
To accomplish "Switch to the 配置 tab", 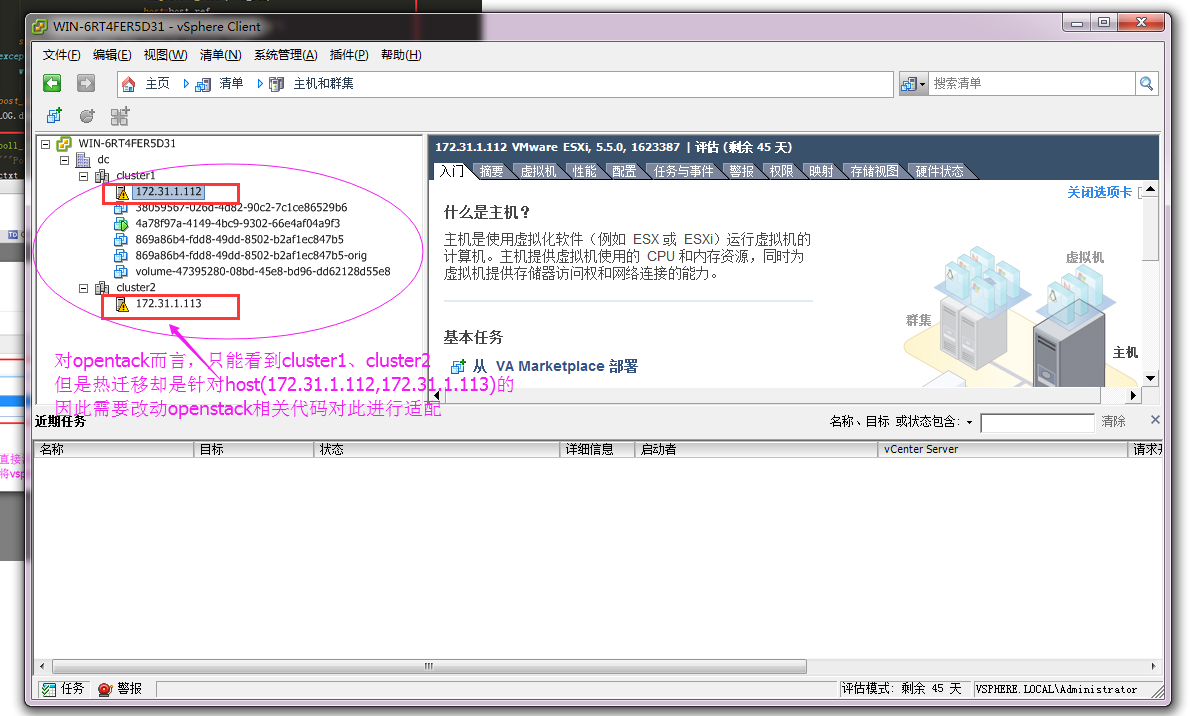I will click(624, 171).
